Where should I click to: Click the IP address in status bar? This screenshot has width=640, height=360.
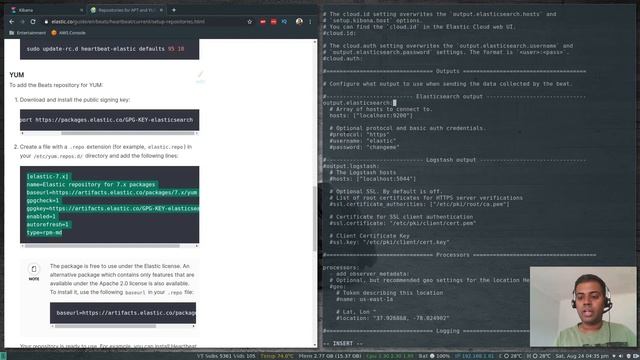(x=474, y=356)
